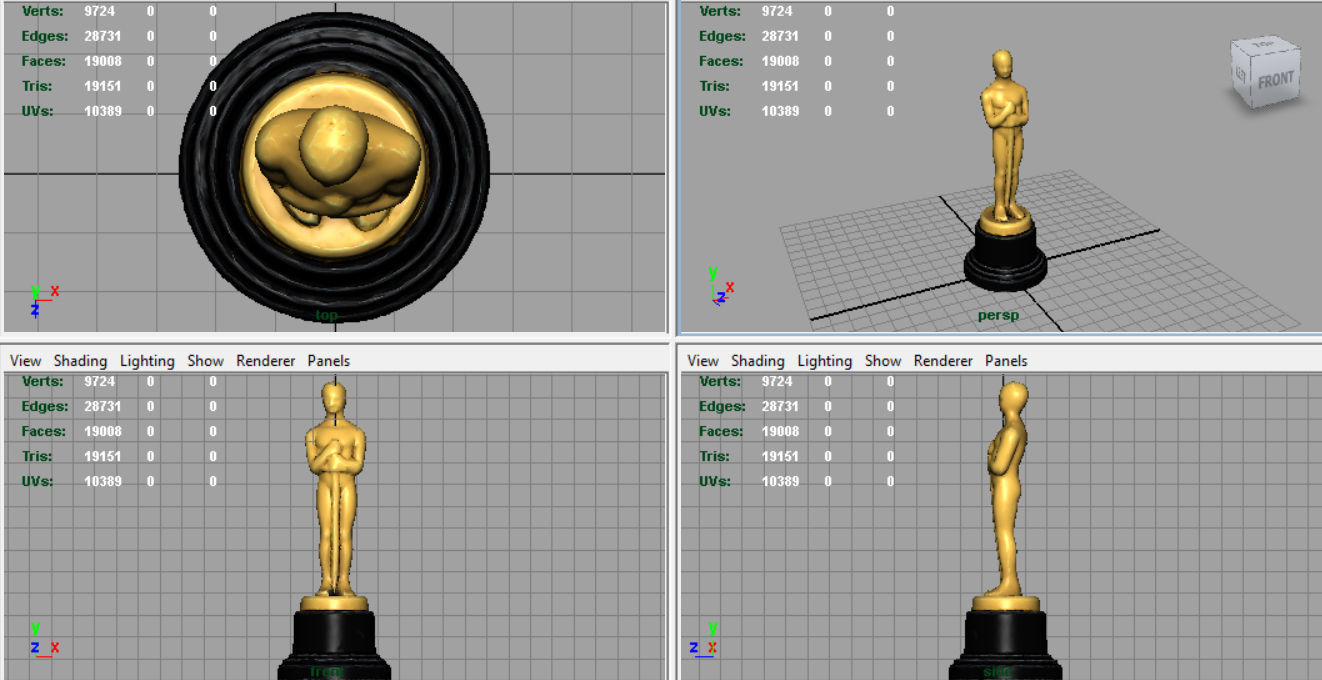
Task: Open the Panels menu in the side panel
Action: (1006, 361)
